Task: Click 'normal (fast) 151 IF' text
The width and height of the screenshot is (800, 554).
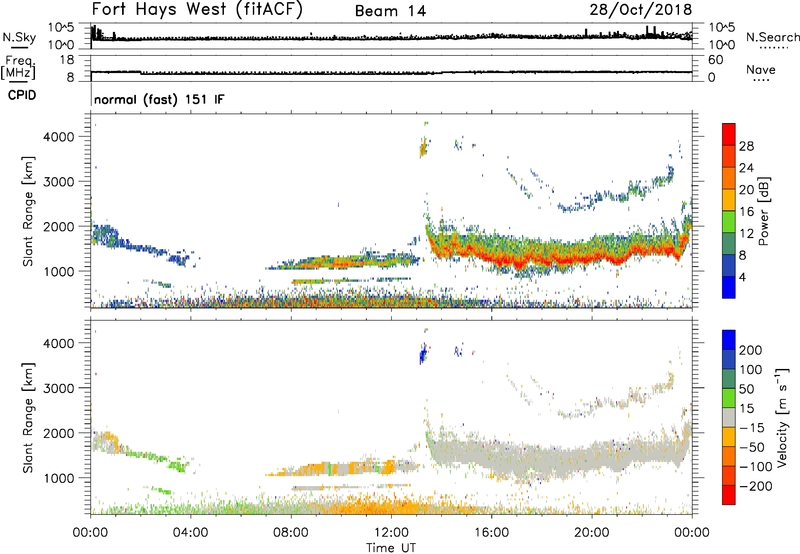Action: tap(159, 99)
